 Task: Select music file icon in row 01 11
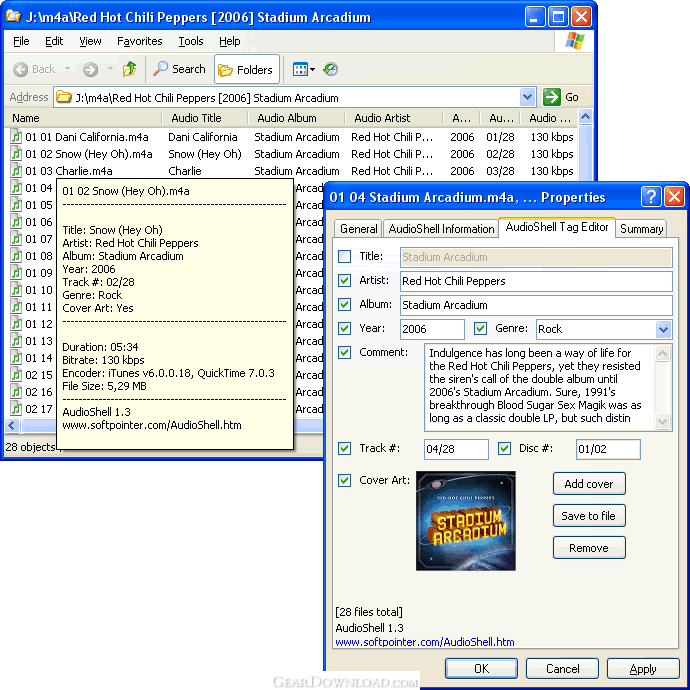point(16,307)
